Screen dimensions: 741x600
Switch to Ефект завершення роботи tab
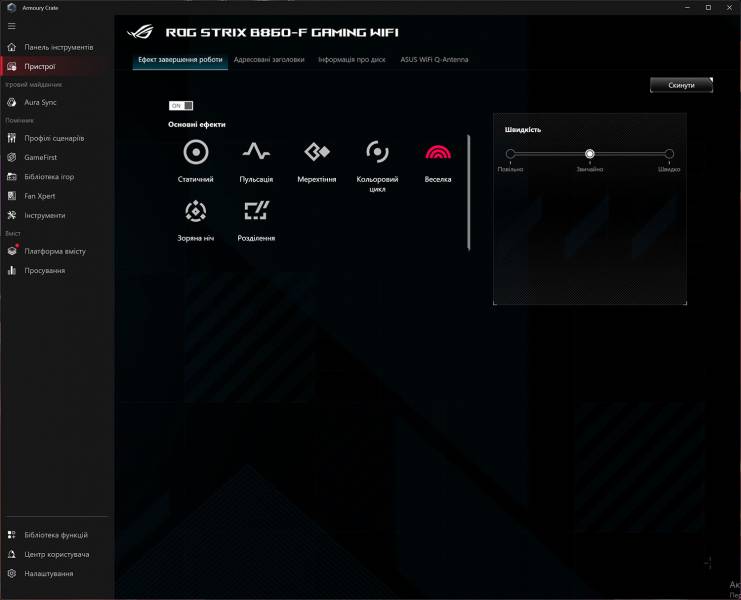point(180,60)
